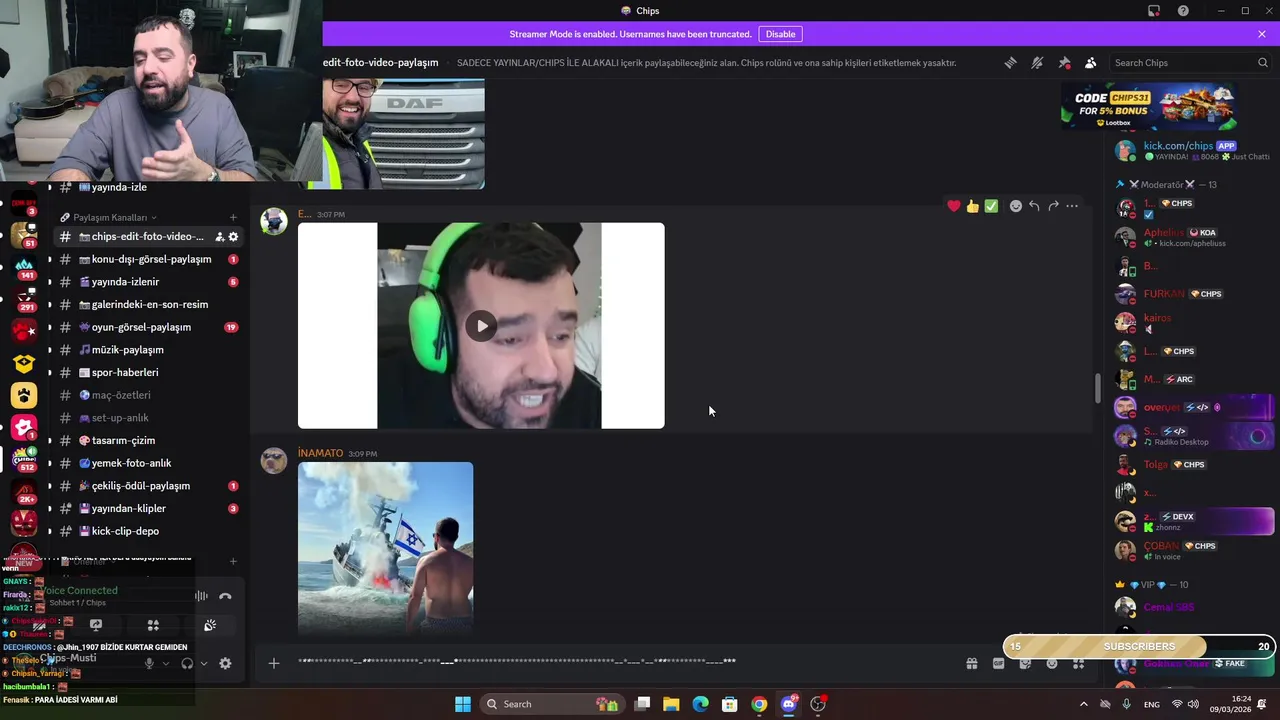Open Threads icon in channel header
The height and width of the screenshot is (720, 1280).
click(1010, 62)
